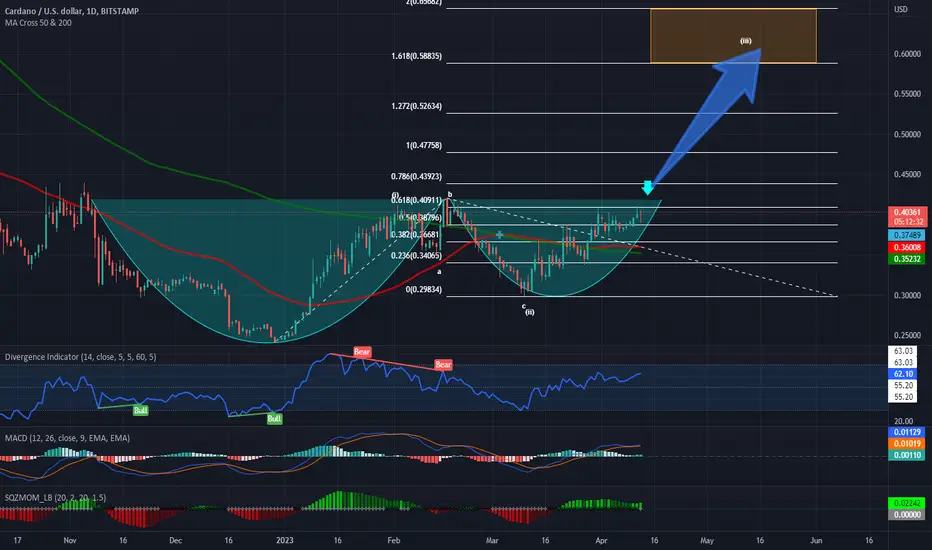Click the Dec label on time axis
The width and height of the screenshot is (932, 550).
(x=175, y=540)
